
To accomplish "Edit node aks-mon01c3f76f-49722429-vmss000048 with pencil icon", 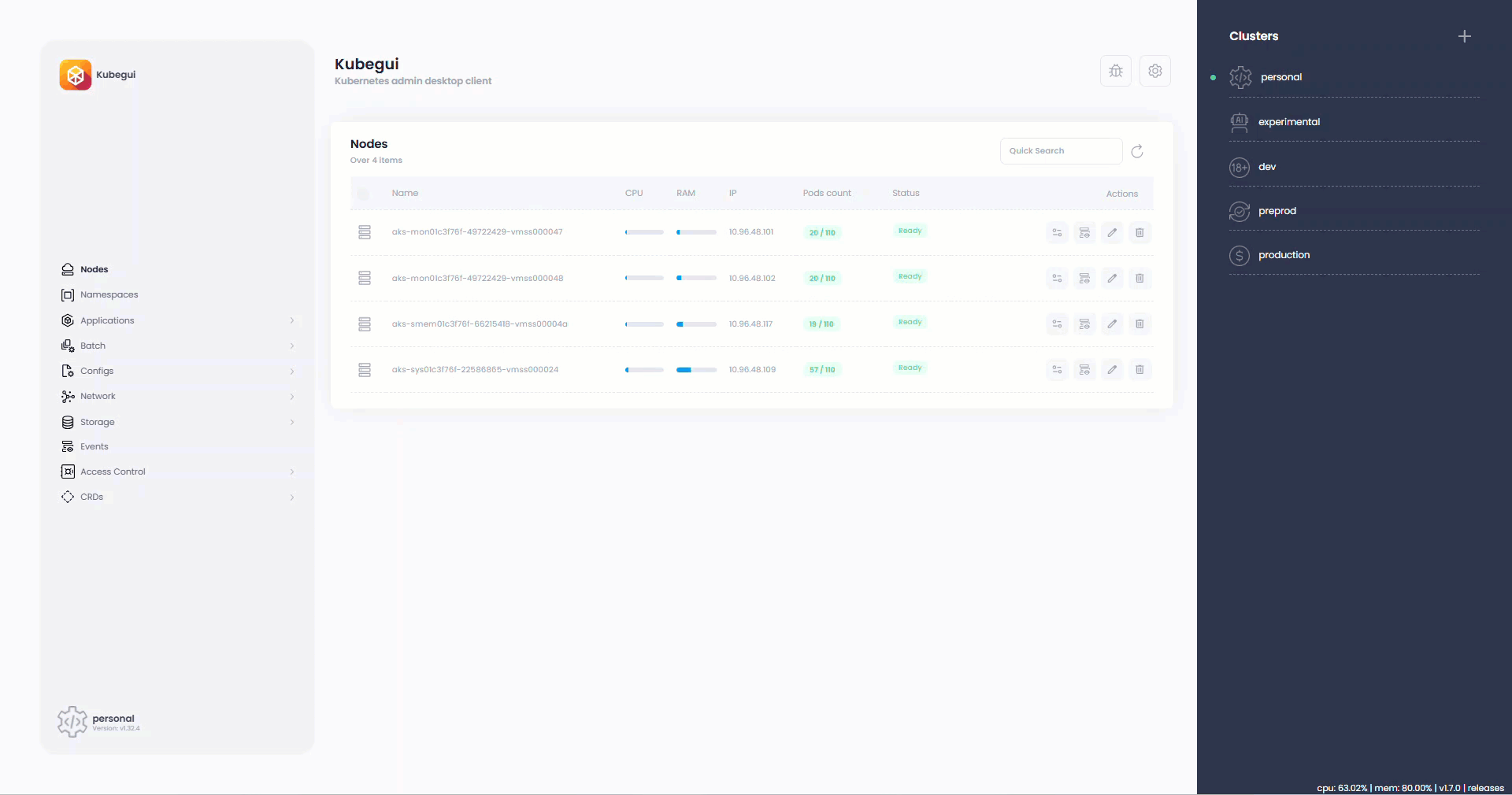I will click(1111, 278).
